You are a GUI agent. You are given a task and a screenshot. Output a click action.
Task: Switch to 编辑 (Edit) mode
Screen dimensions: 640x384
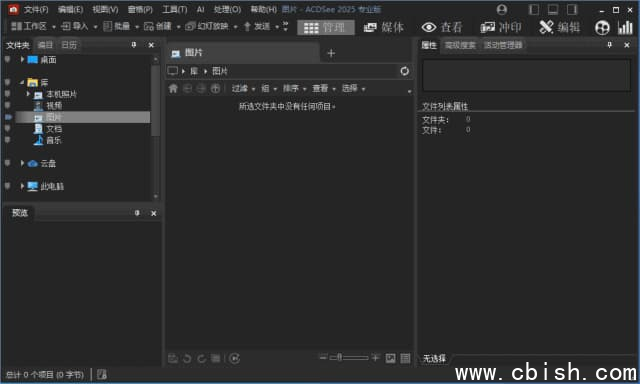(x=560, y=27)
